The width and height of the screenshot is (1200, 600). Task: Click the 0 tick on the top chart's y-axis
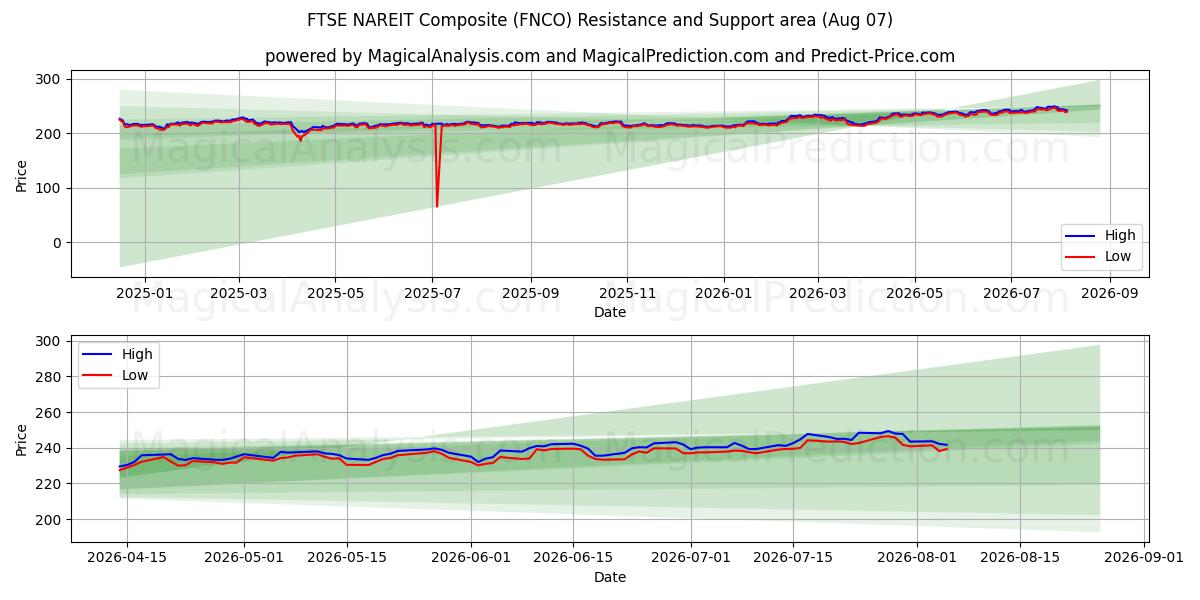[x=59, y=243]
